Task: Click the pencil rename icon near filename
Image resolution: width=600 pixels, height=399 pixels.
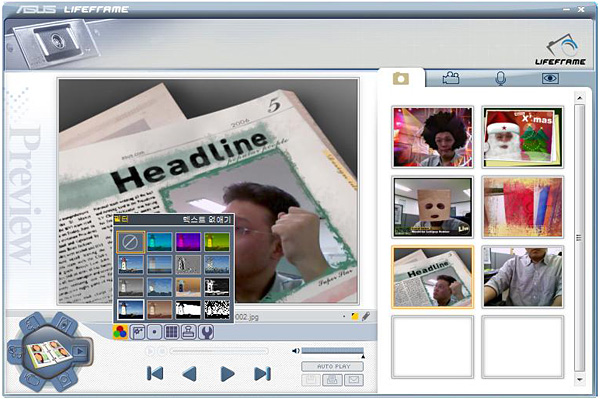Action: (x=366, y=316)
